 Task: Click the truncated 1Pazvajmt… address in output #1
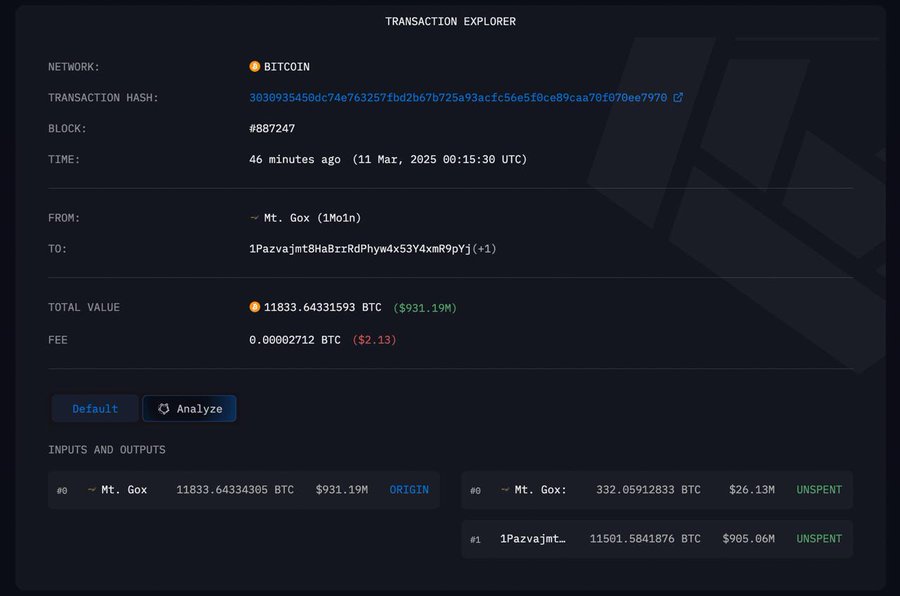pyautogui.click(x=531, y=538)
